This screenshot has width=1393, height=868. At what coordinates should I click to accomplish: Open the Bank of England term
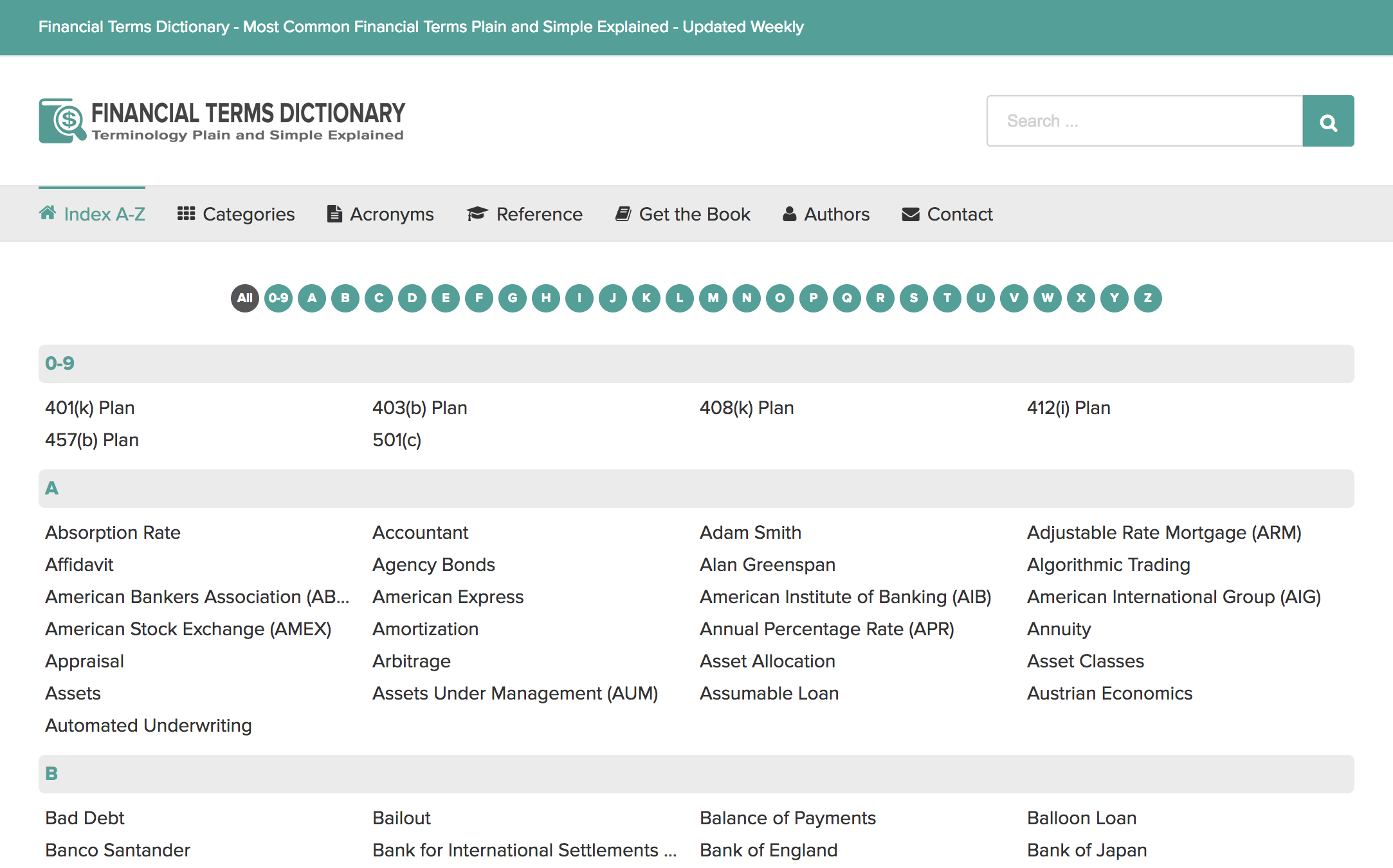pos(769,850)
